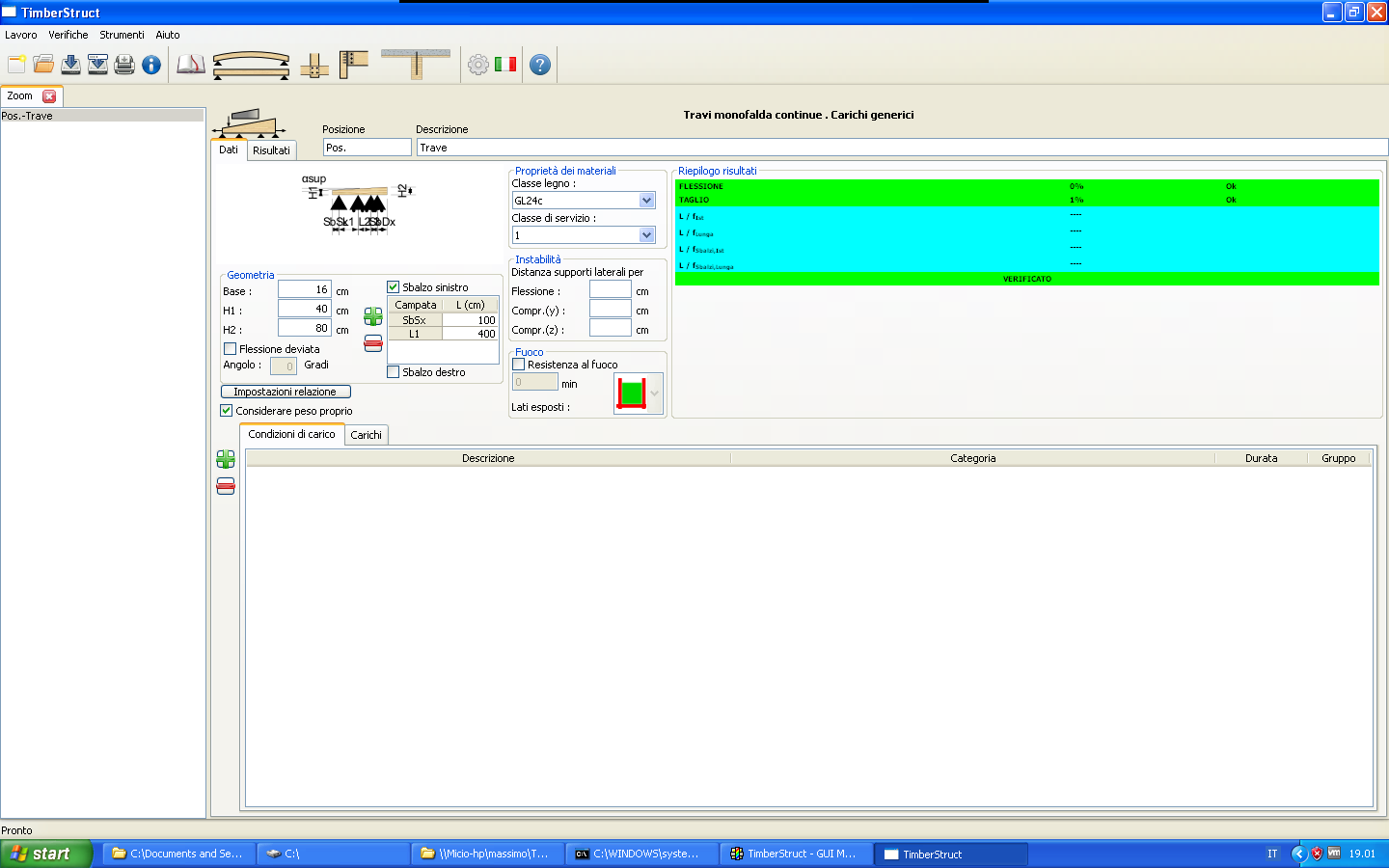Open the manual book icon
Image resolution: width=1389 pixels, height=868 pixels.
pos(190,65)
